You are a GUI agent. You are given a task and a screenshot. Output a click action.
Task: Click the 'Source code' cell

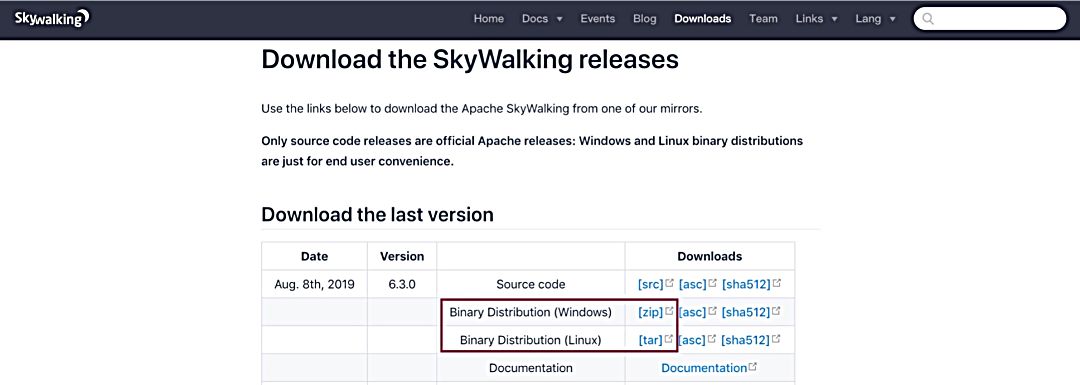pyautogui.click(x=530, y=284)
